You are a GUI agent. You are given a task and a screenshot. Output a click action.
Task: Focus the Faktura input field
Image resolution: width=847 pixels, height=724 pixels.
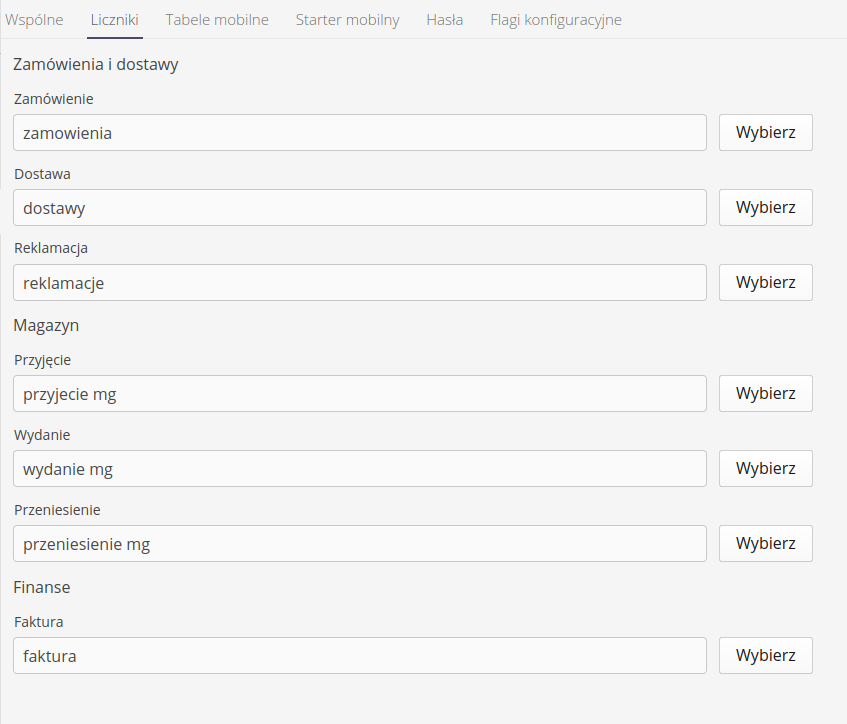tap(360, 655)
